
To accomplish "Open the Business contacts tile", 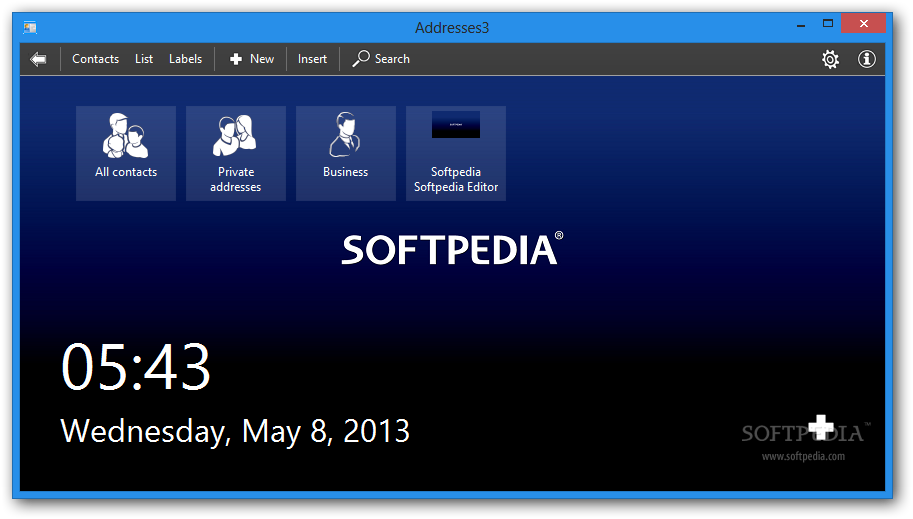I will [346, 153].
